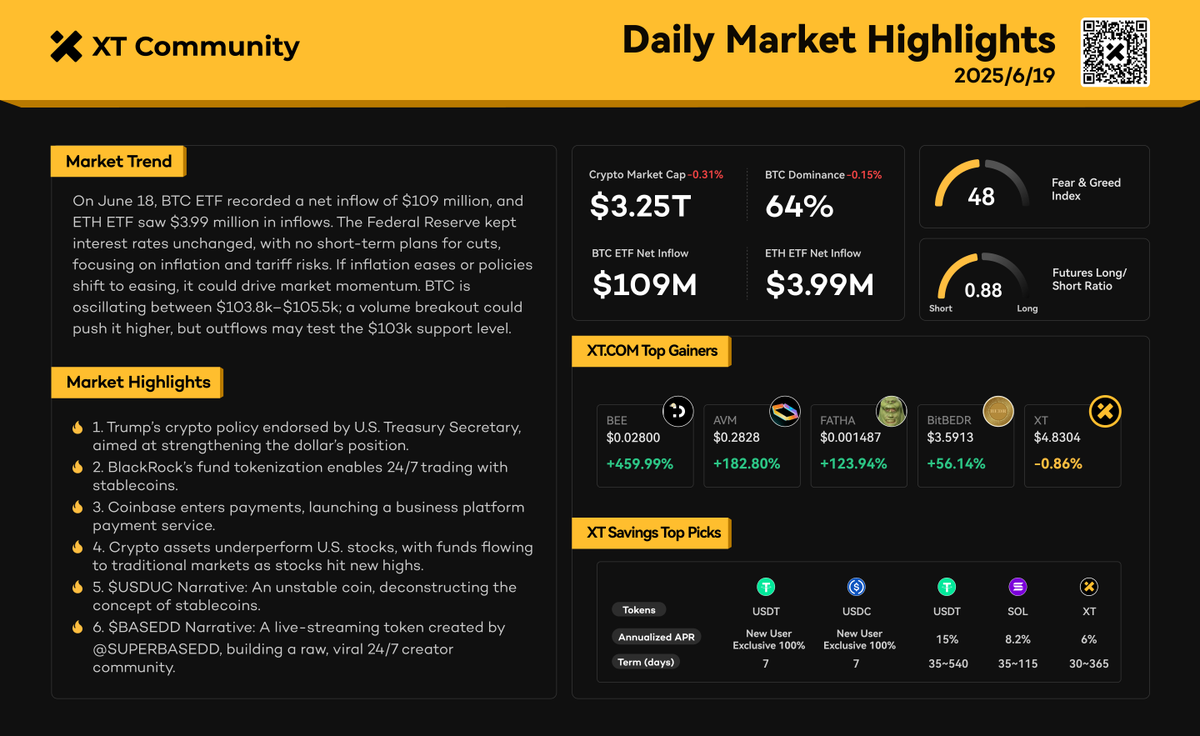1200x736 pixels.
Task: Click the AVM token icon
Action: coord(784,411)
